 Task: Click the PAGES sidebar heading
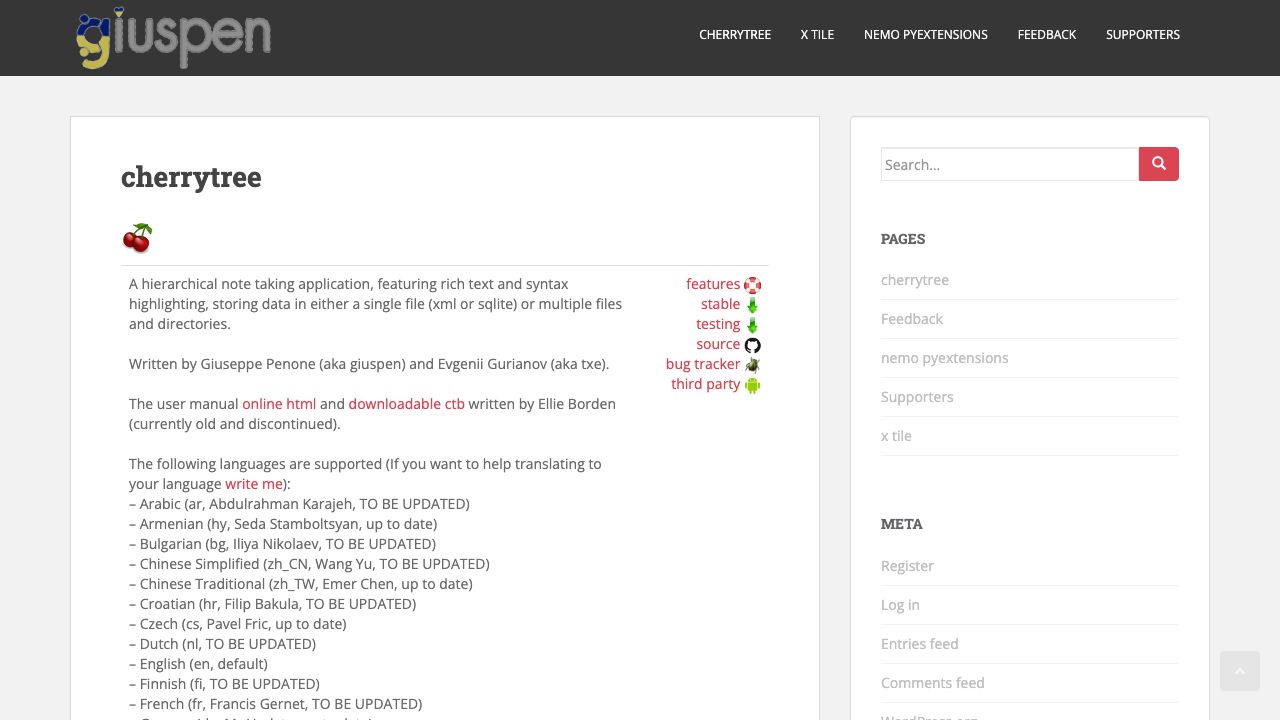pyautogui.click(x=903, y=239)
